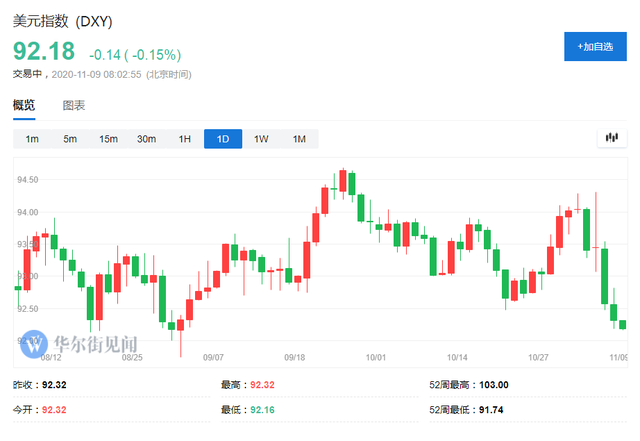640x441 pixels.
Task: Select the 1H interval
Action: coord(184,139)
